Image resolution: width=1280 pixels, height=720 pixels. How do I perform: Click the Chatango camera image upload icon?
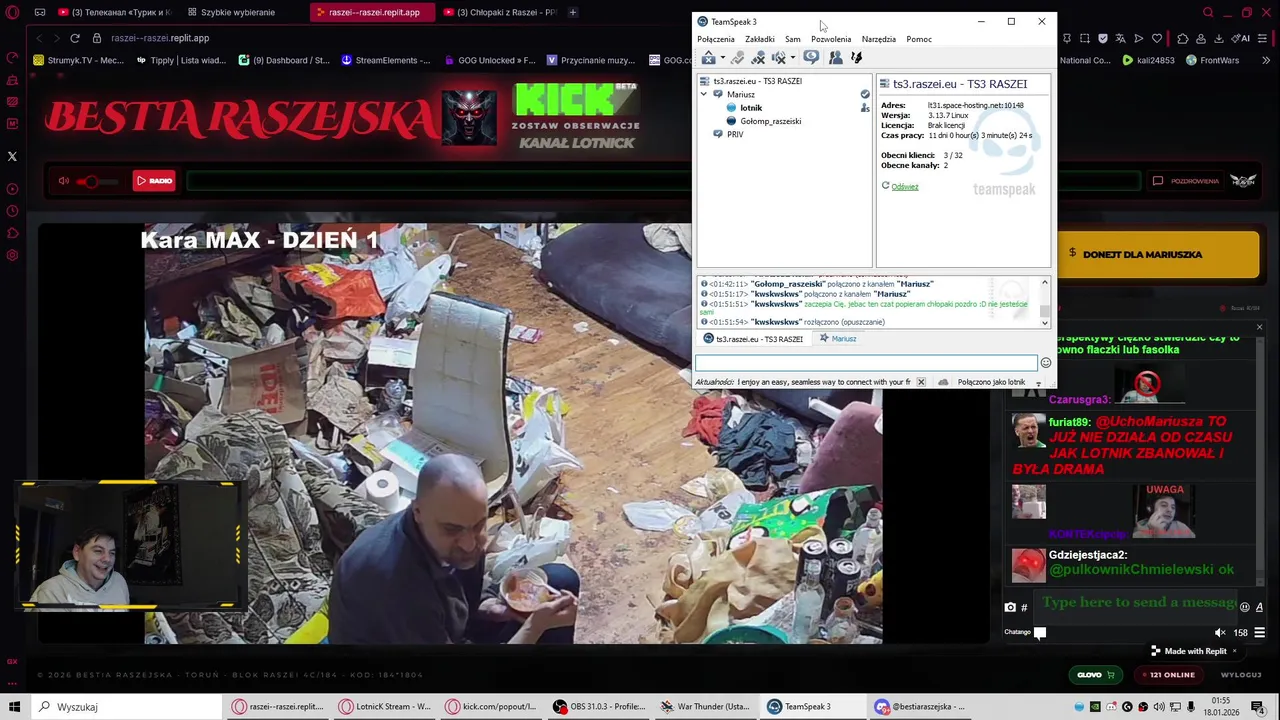pyautogui.click(x=1010, y=607)
